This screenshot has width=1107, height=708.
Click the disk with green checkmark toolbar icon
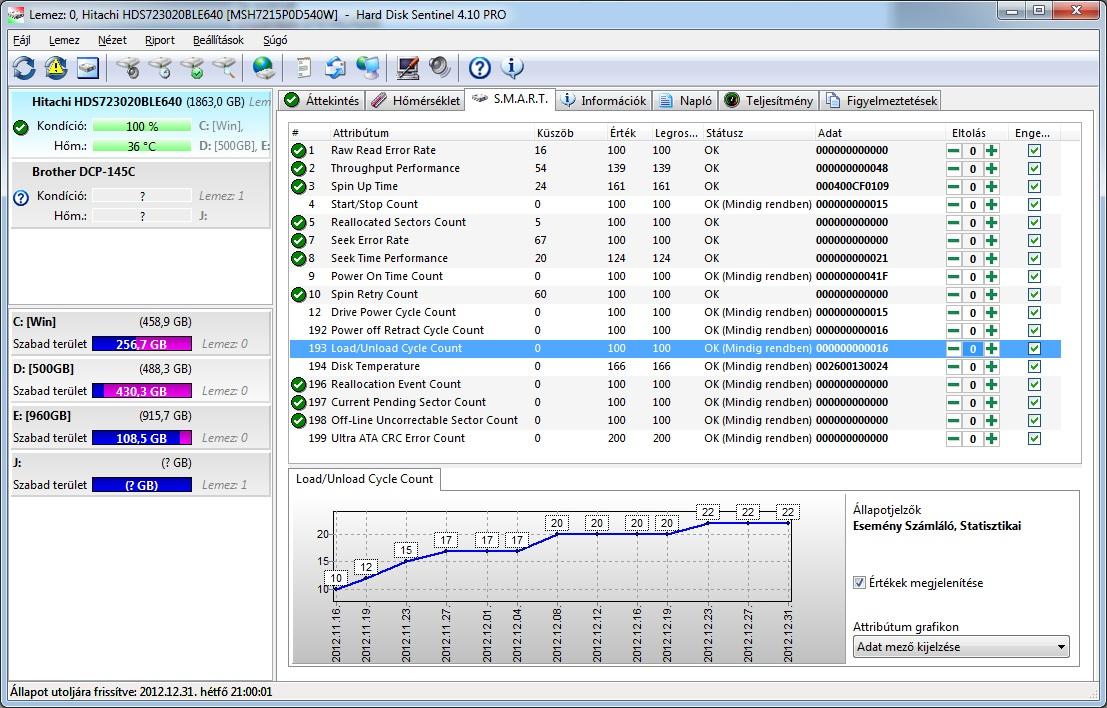[192, 68]
